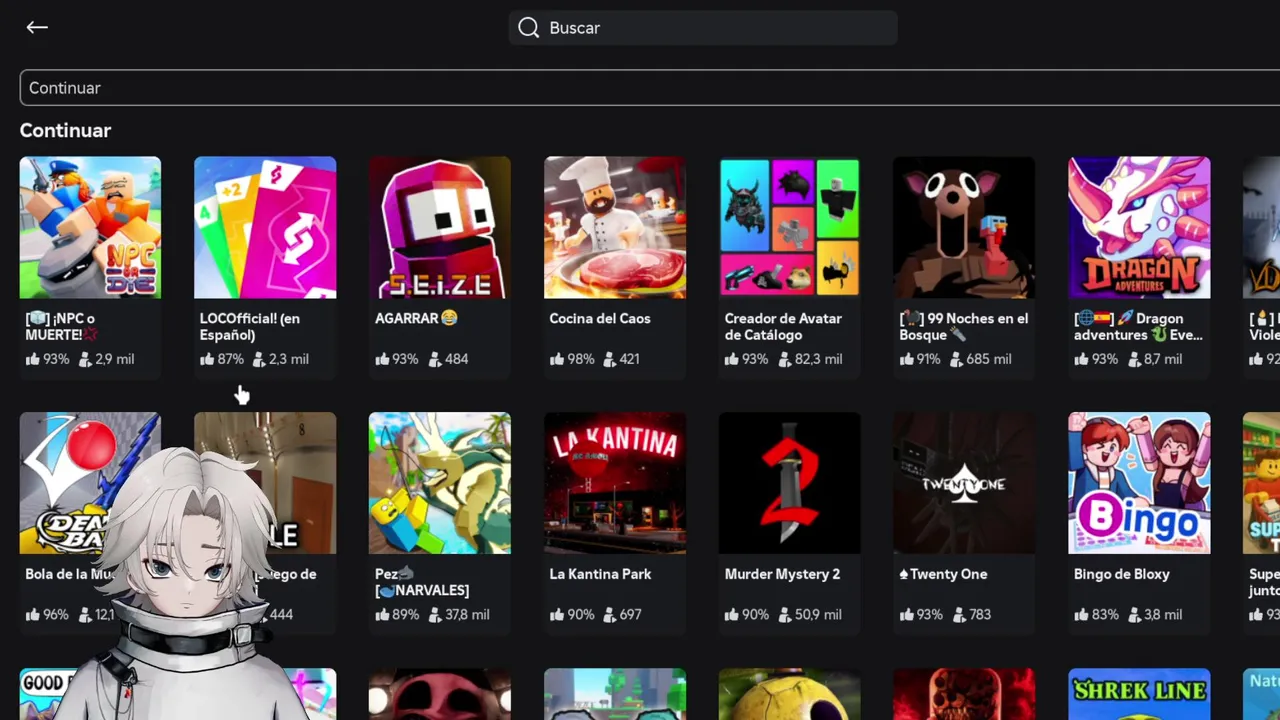This screenshot has width=1280, height=720.
Task: Click the thumbs-up icon under NPC o MUERTE
Action: tap(33, 359)
